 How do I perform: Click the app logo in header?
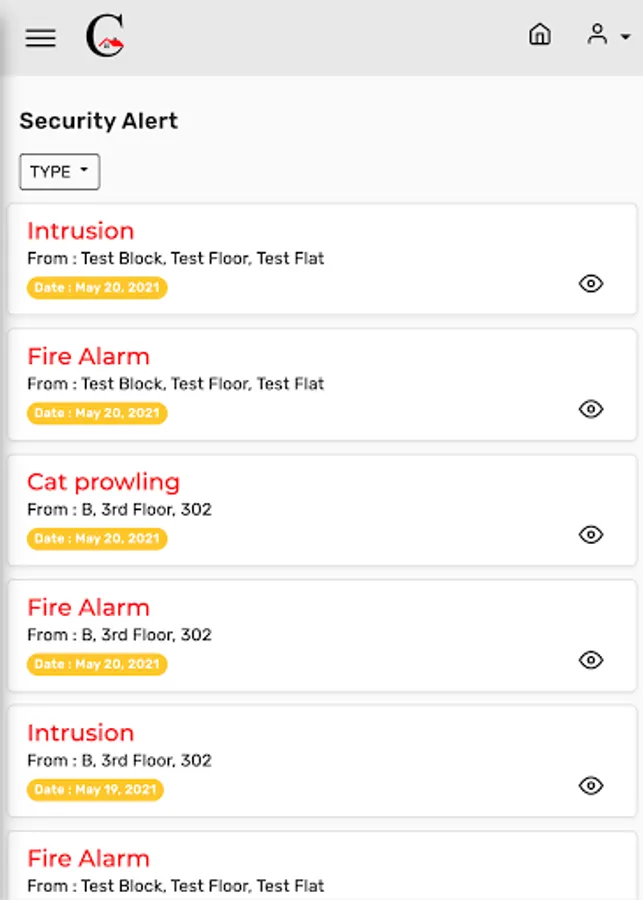tap(105, 37)
